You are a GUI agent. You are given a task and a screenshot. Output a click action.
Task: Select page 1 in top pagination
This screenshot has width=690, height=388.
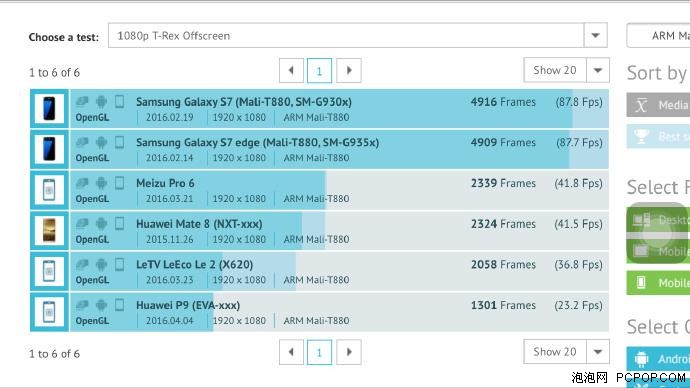click(x=319, y=70)
